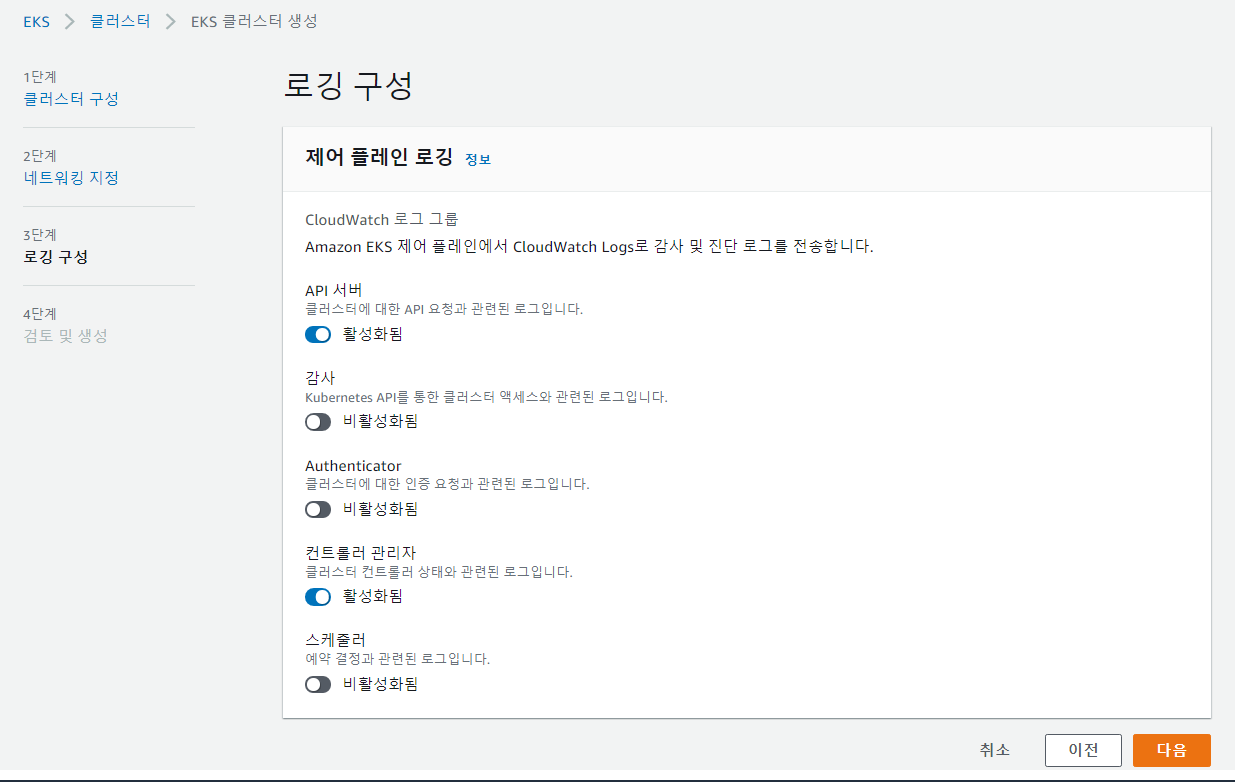Open the 정보 info link
The height and width of the screenshot is (782, 1235).
[x=478, y=159]
